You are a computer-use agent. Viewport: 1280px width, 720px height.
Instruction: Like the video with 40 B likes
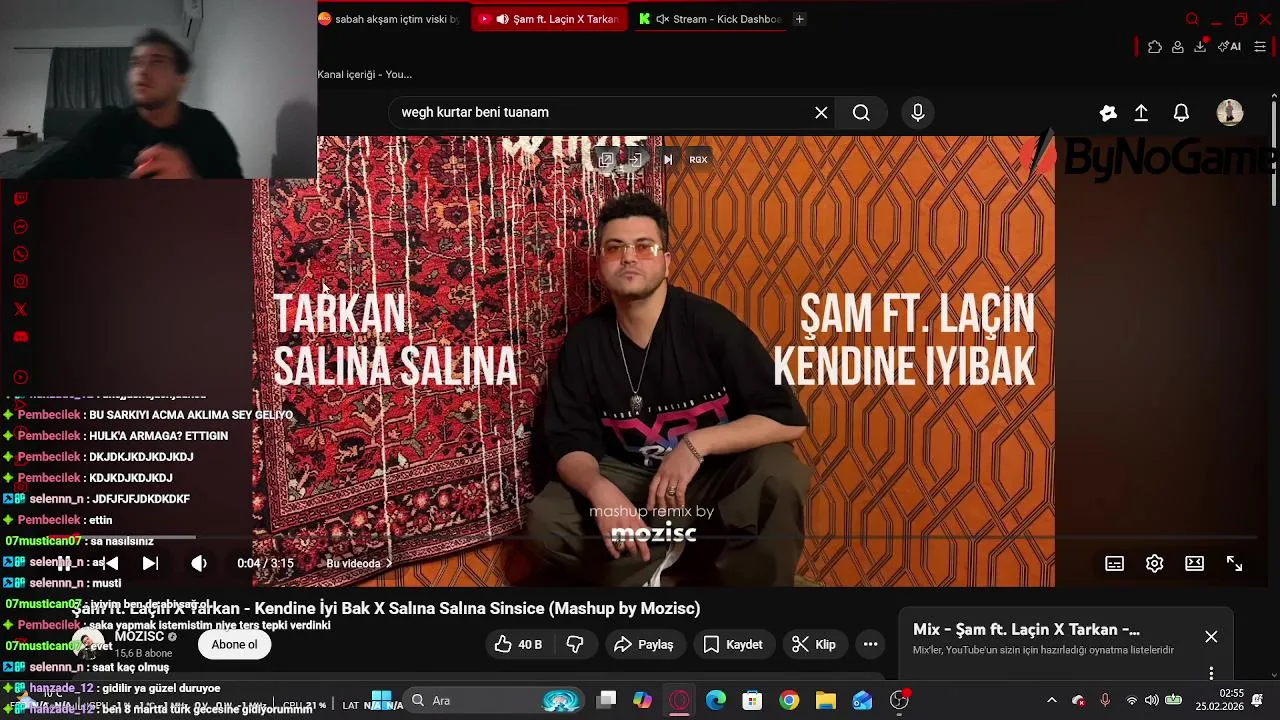[x=518, y=645]
